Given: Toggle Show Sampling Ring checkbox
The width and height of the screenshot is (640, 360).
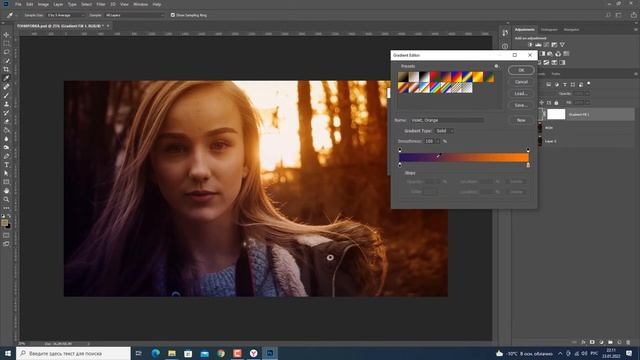Looking at the screenshot, I should pyautogui.click(x=173, y=15).
